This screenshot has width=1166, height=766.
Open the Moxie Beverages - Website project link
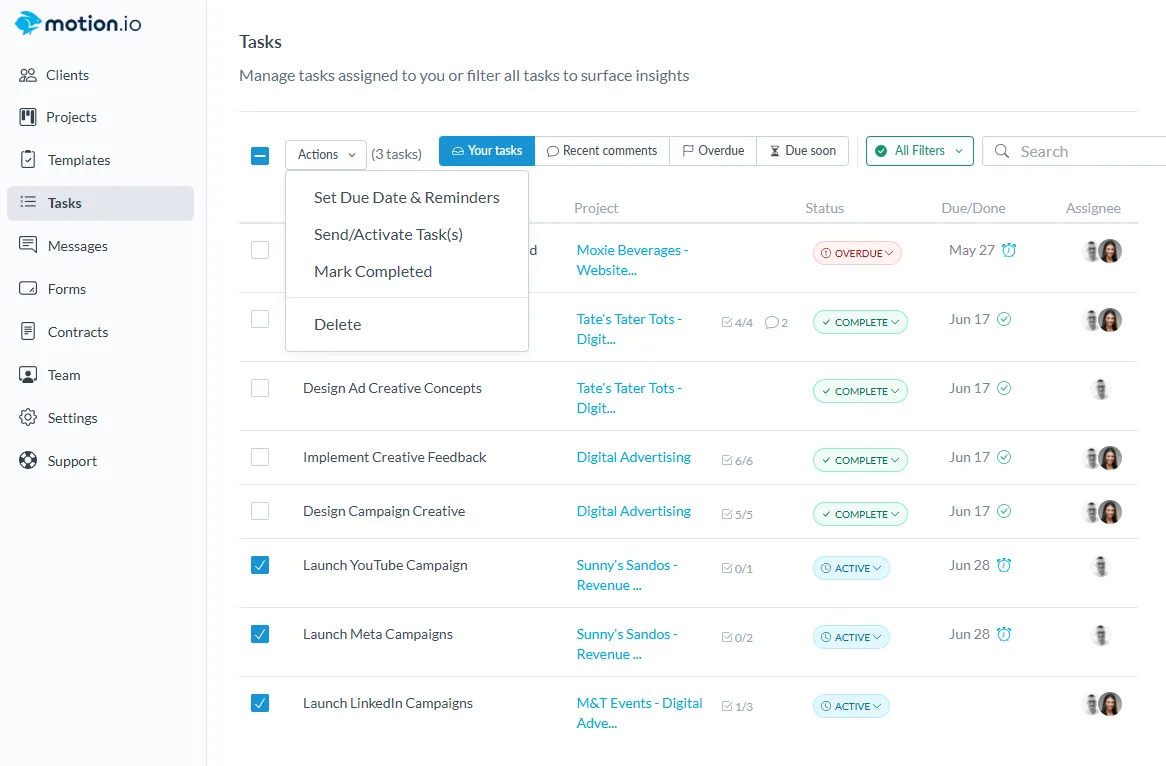pyautogui.click(x=633, y=260)
